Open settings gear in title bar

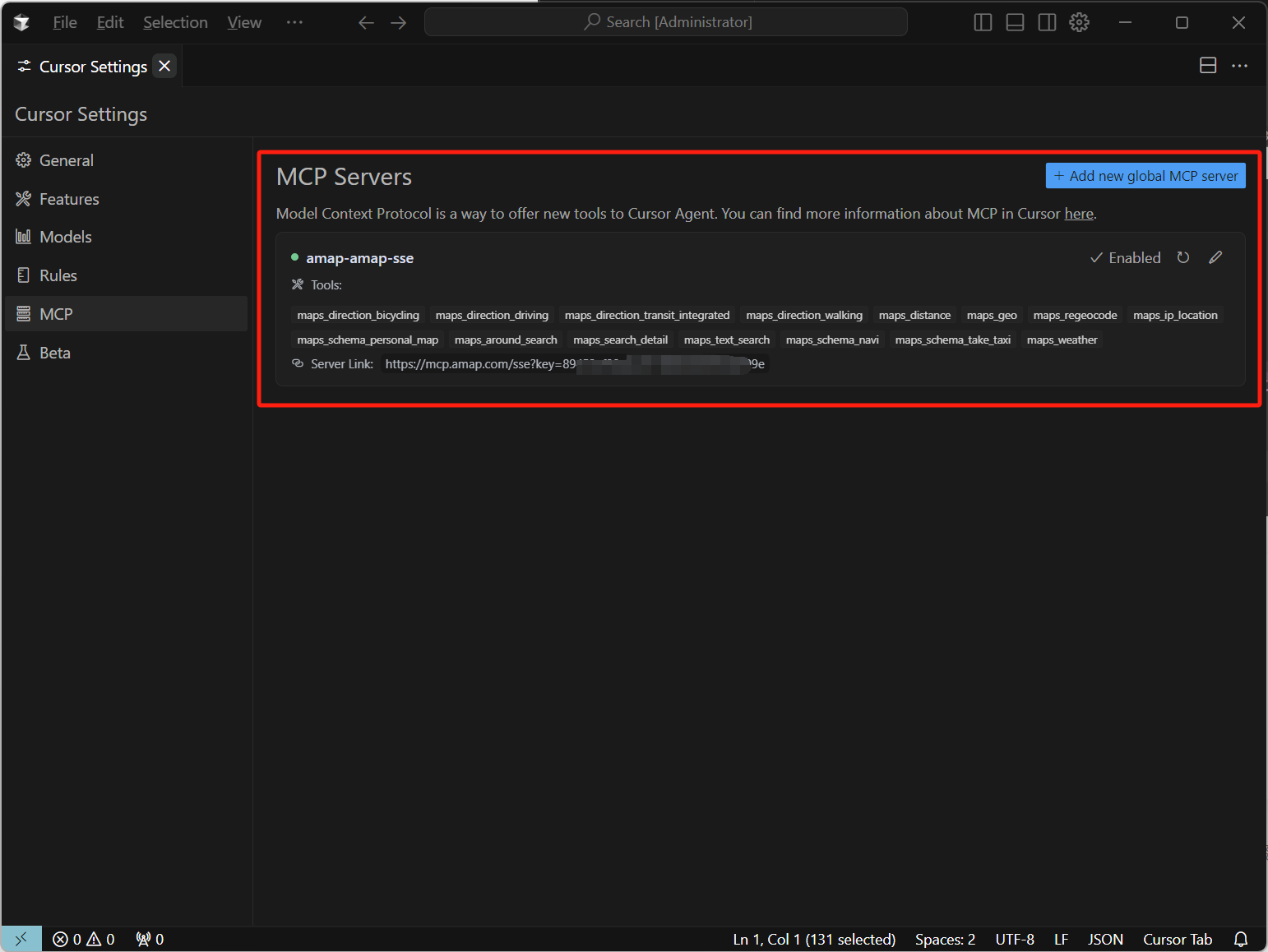click(x=1079, y=22)
